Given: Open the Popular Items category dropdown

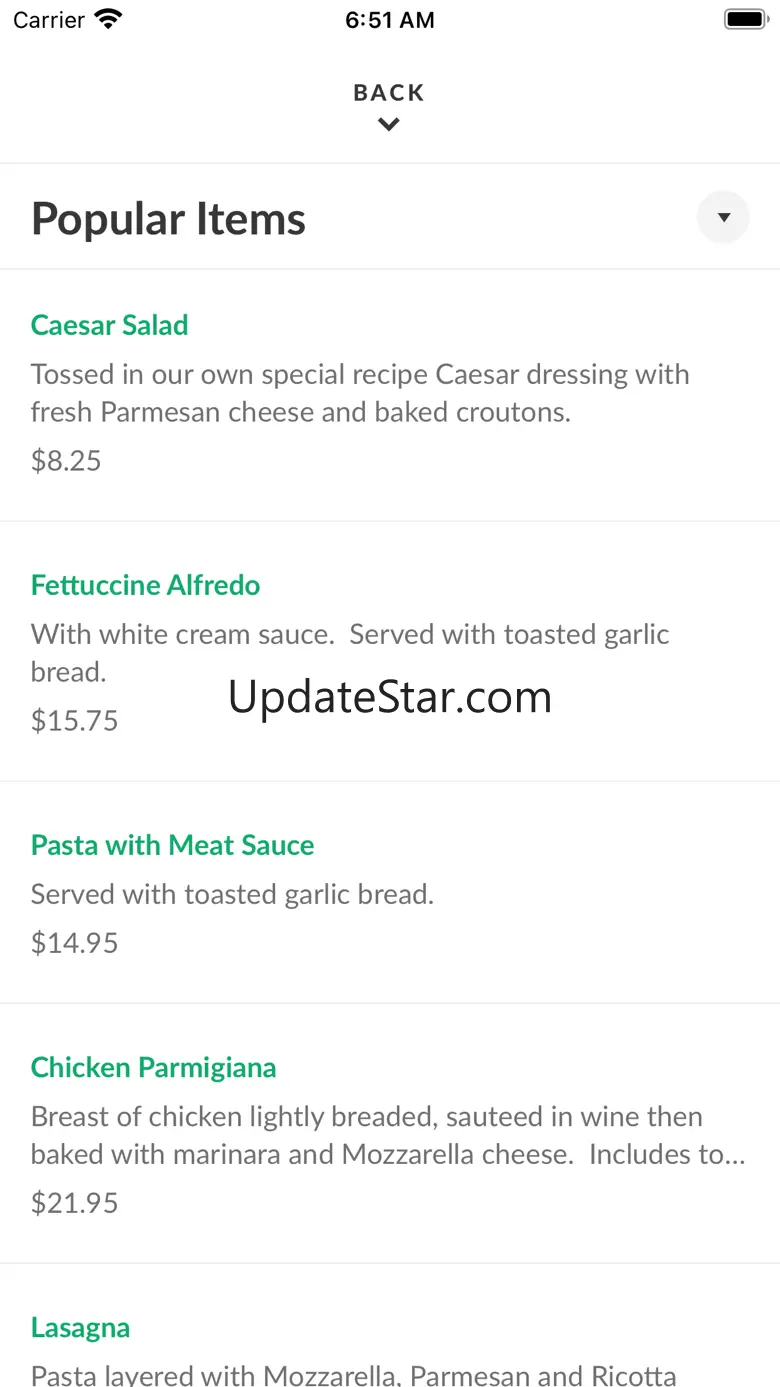Looking at the screenshot, I should coord(723,217).
